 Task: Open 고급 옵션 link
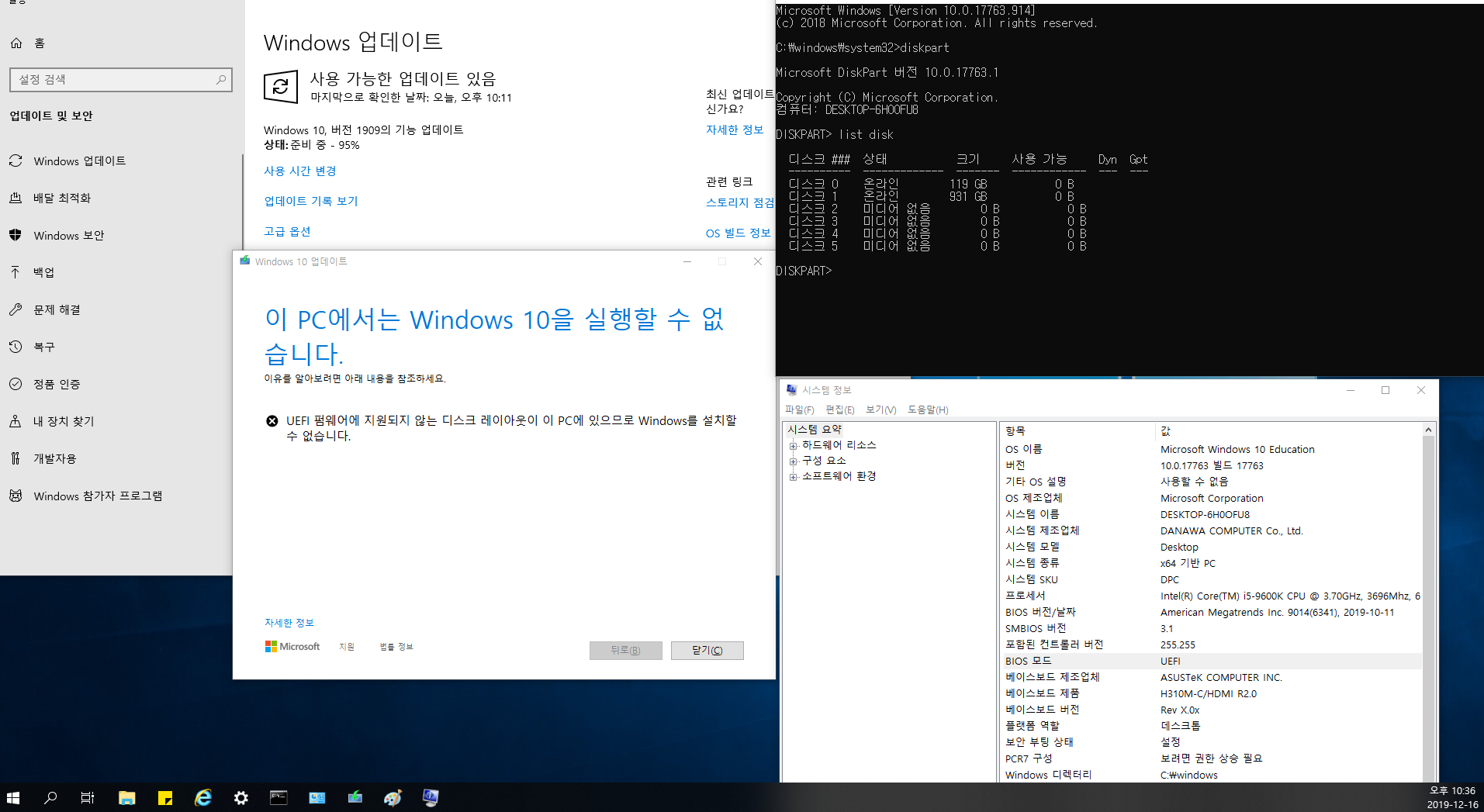click(287, 232)
